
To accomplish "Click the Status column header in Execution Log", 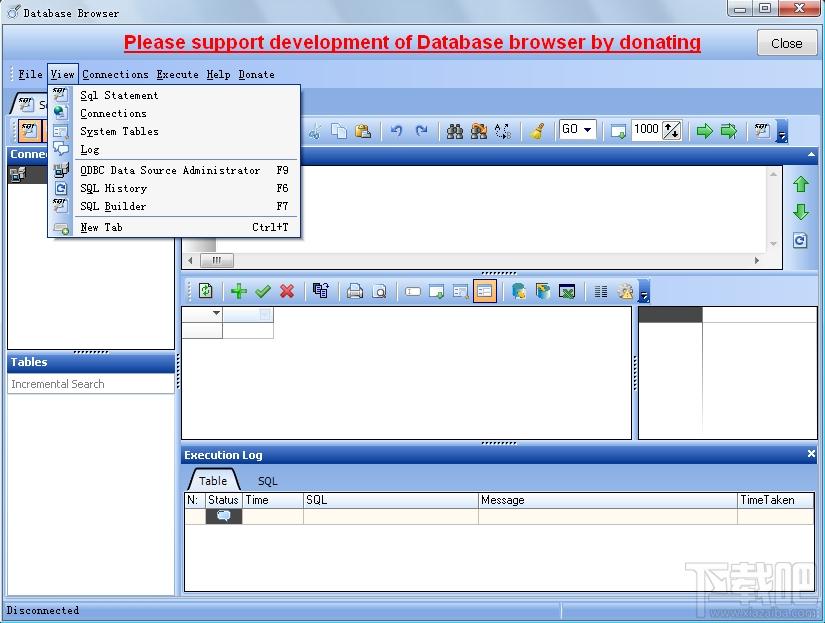I will point(223,500).
